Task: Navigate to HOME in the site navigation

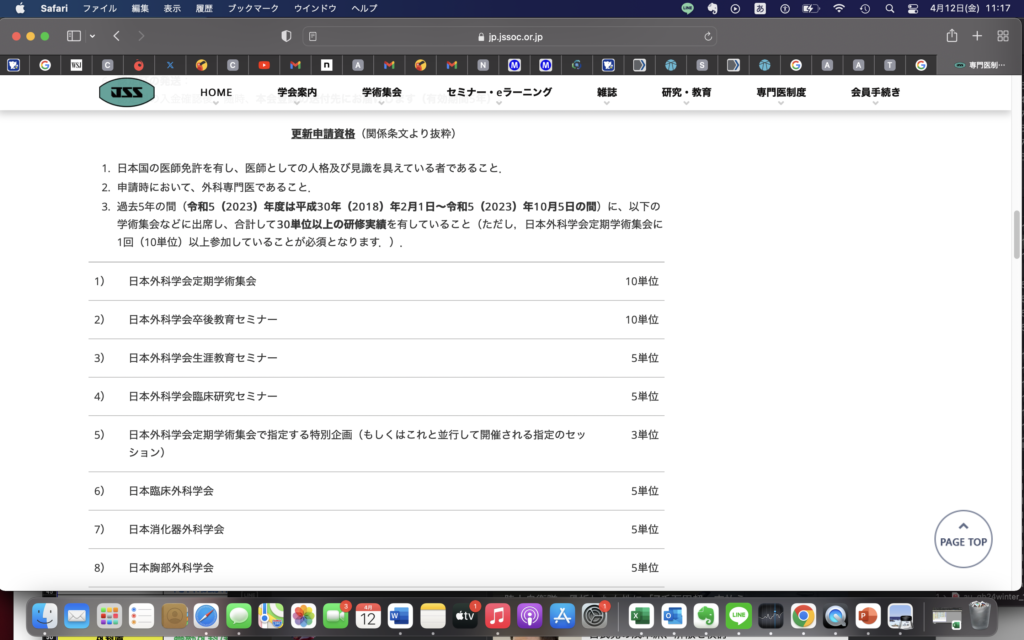Action: 215,92
